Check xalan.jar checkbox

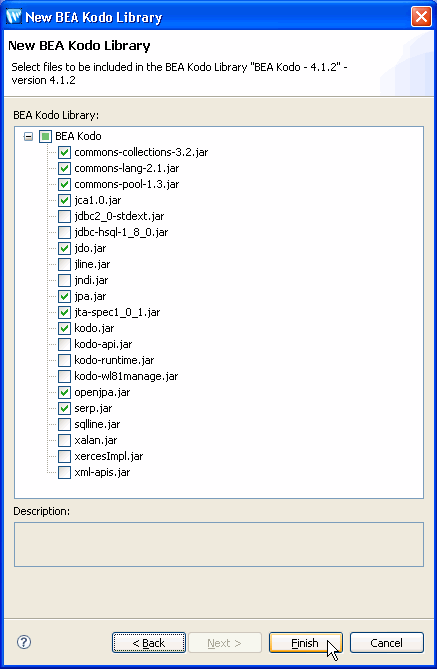tap(64, 440)
